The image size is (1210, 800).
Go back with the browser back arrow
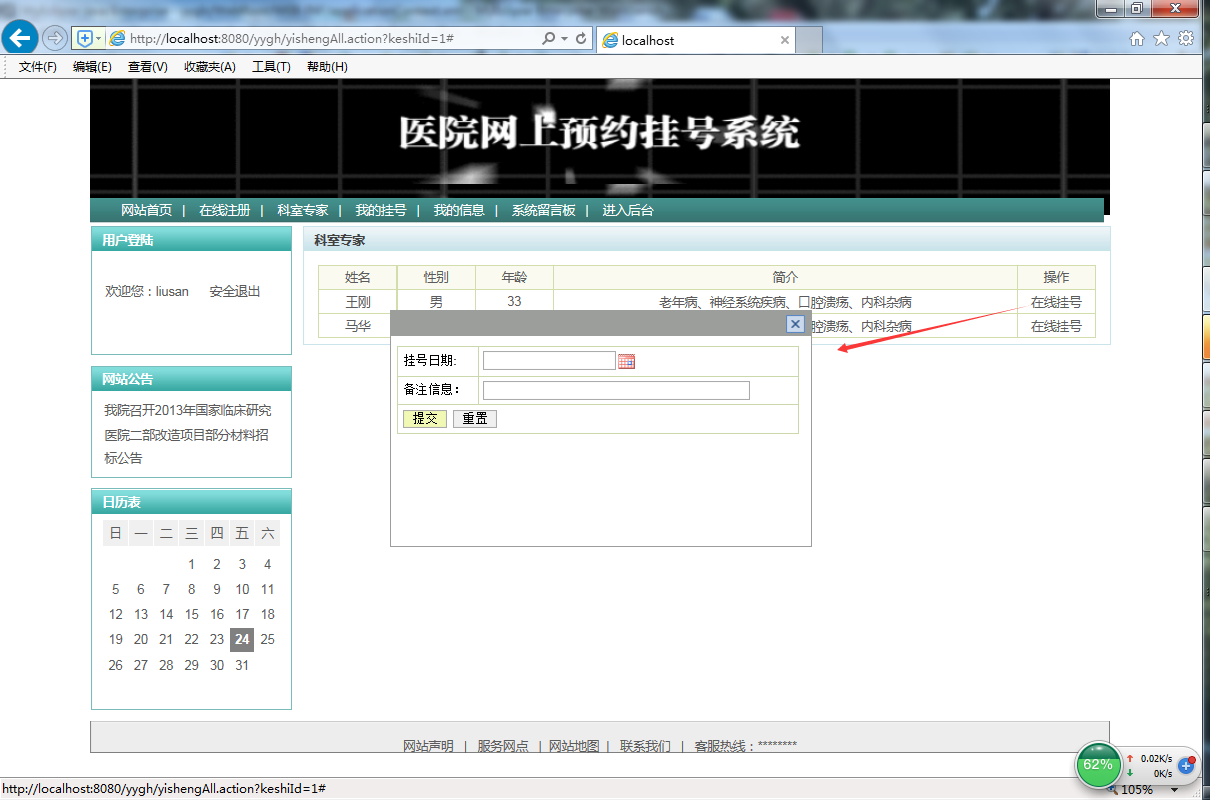19,38
